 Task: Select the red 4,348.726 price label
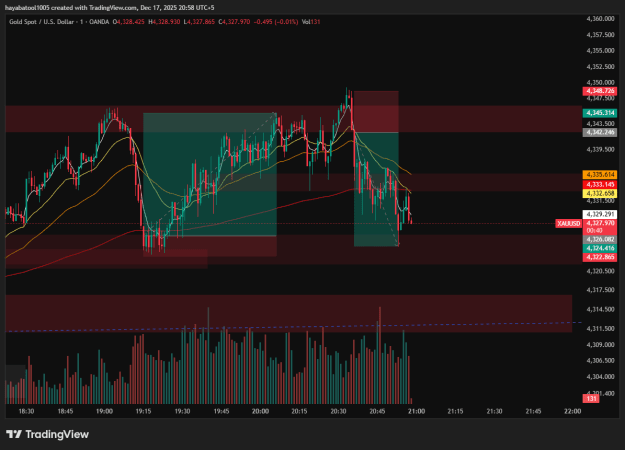click(600, 91)
